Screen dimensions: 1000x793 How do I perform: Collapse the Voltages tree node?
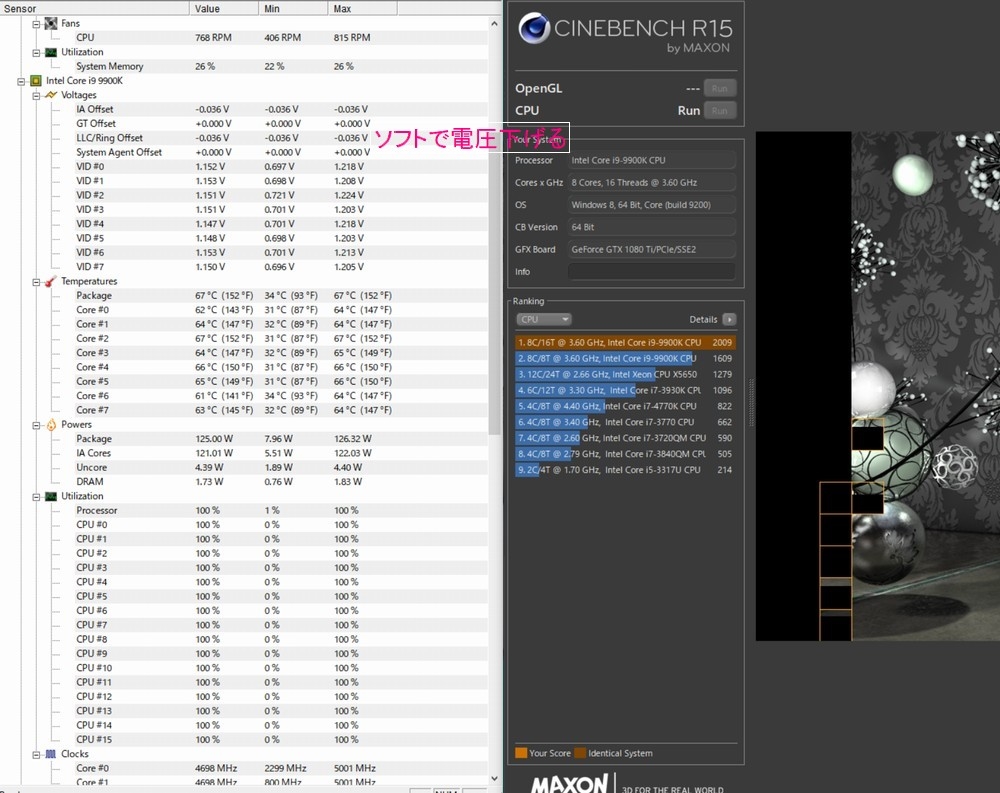coord(36,95)
